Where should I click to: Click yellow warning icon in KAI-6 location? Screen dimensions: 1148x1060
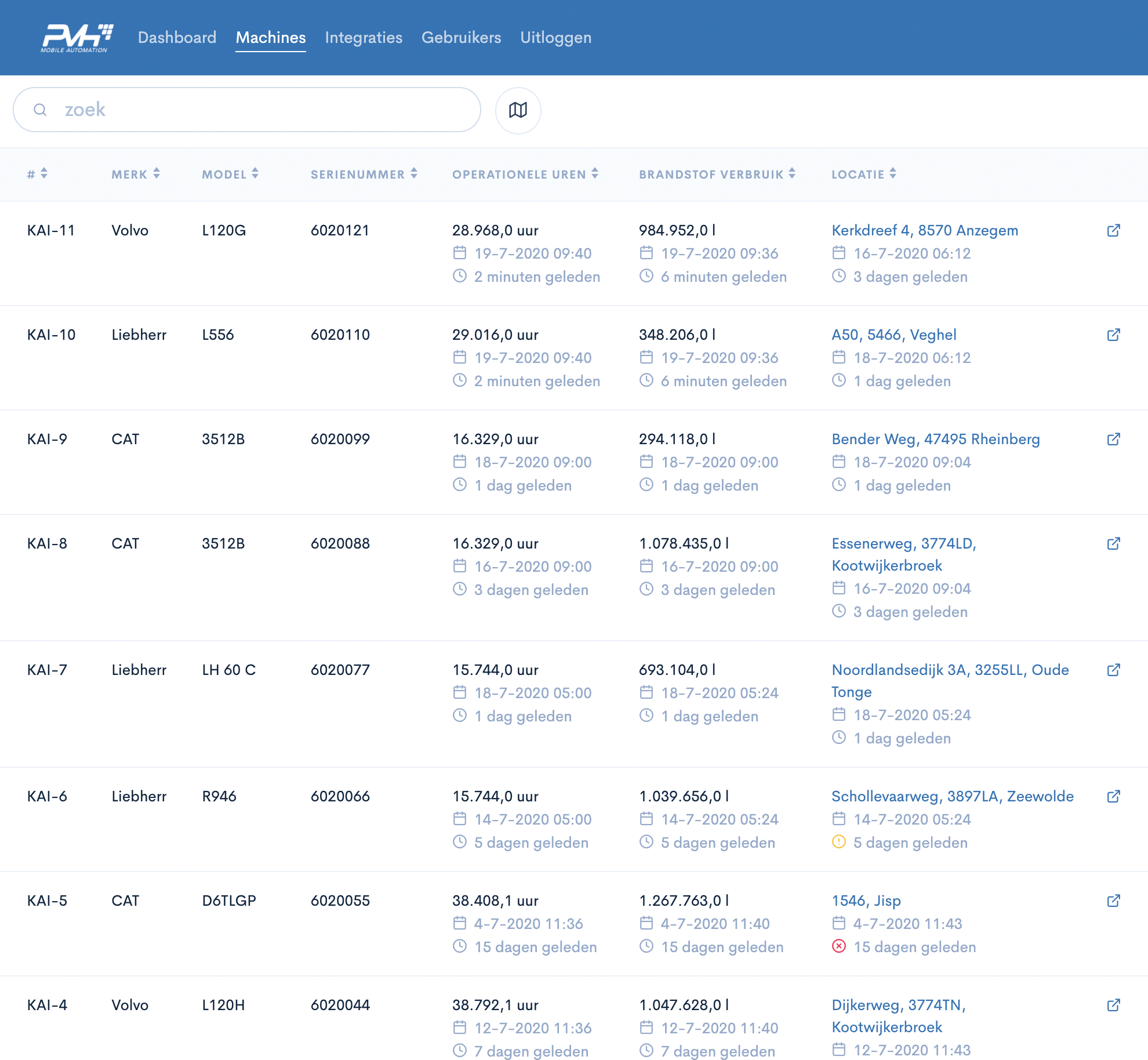click(839, 842)
